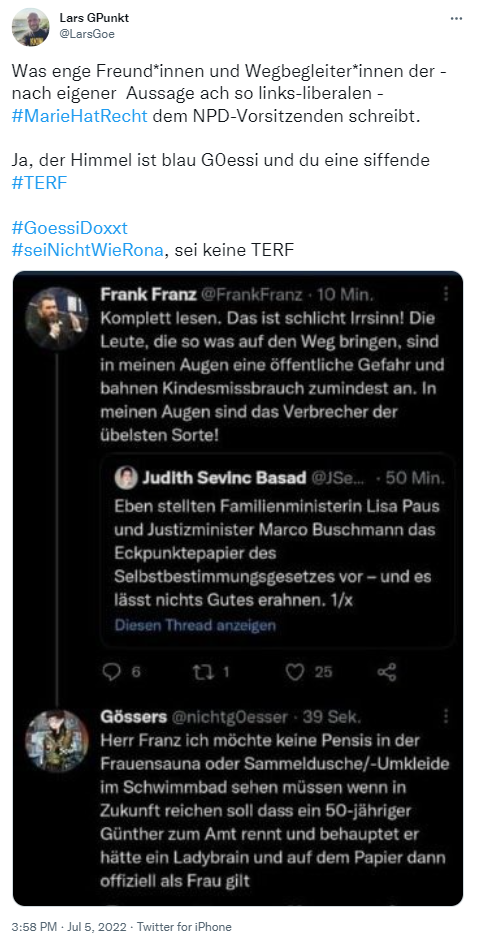
Task: Click 'Diesen Thread anzeigen' link
Action: (195, 625)
